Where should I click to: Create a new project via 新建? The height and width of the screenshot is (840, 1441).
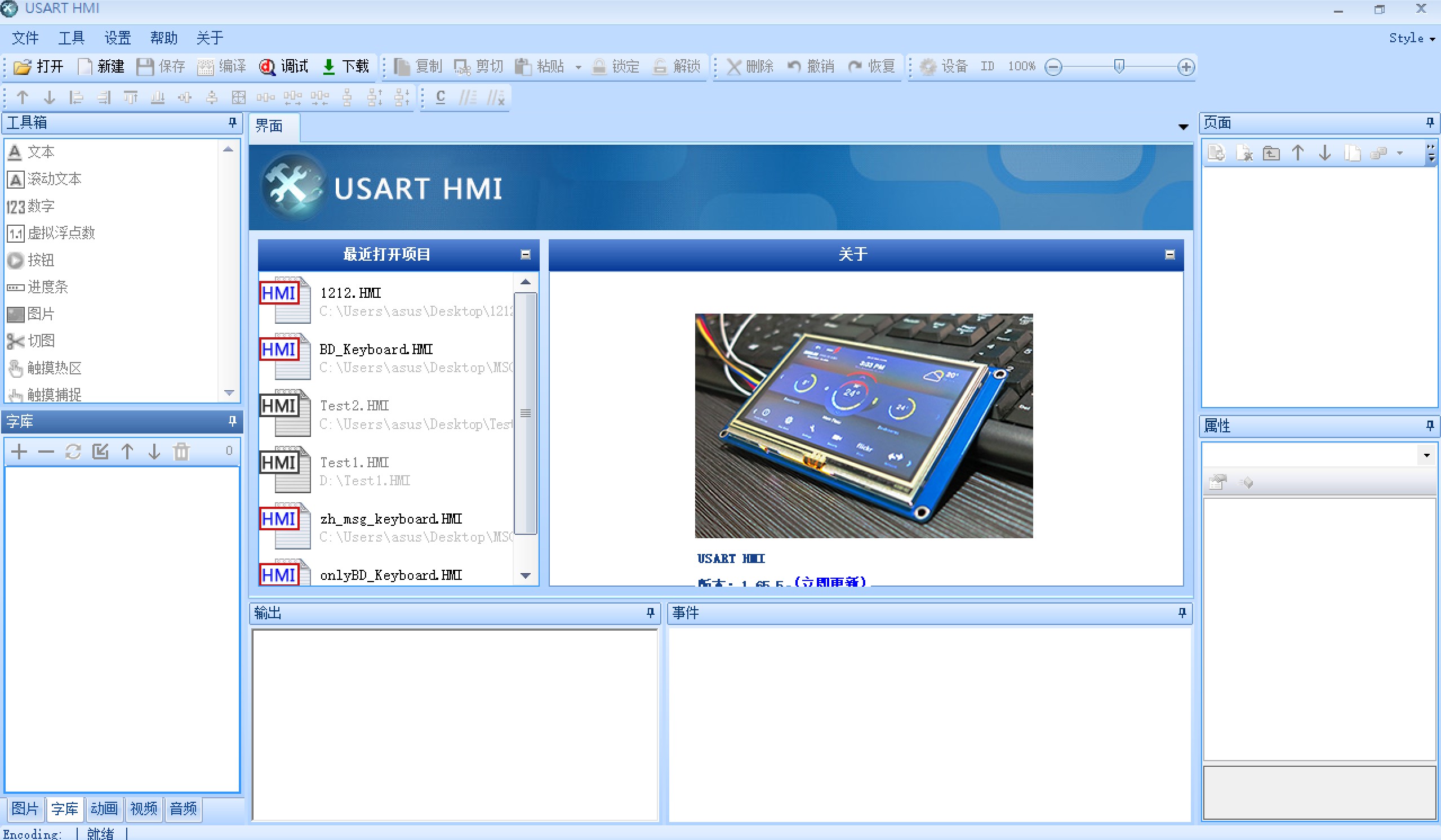point(101,66)
